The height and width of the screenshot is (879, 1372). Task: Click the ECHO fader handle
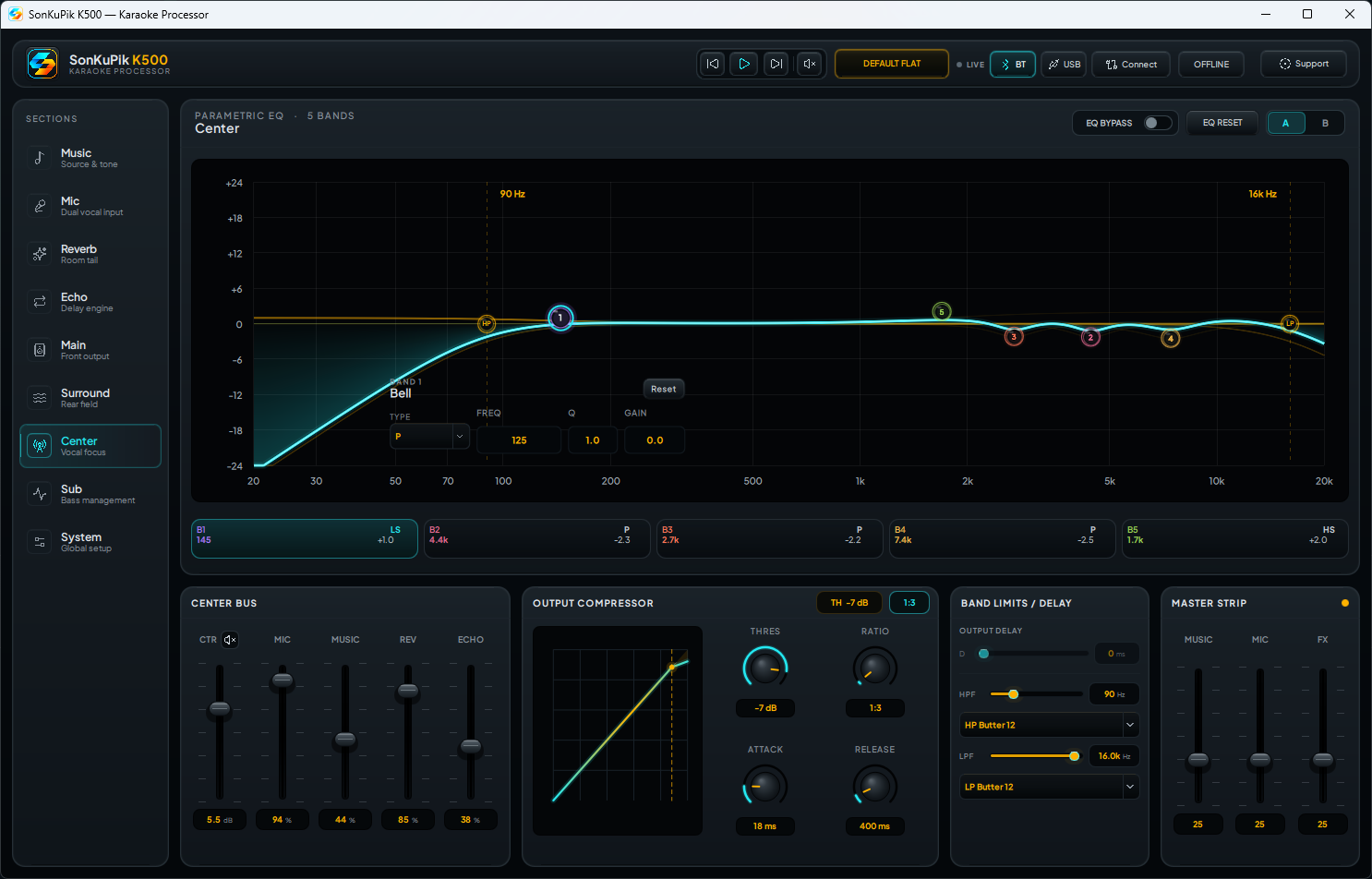[471, 746]
